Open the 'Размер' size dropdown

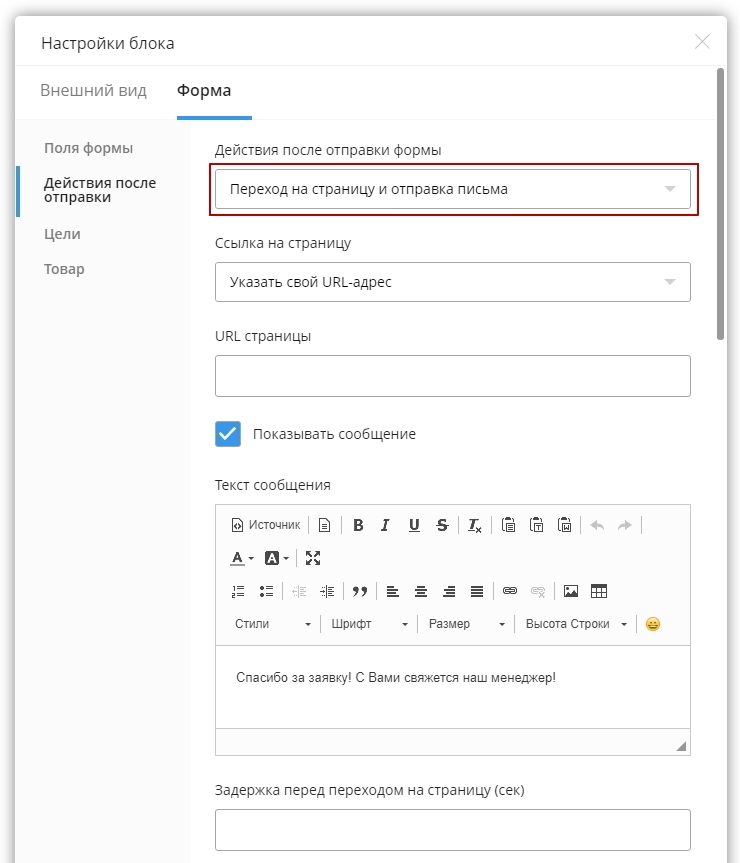click(466, 624)
